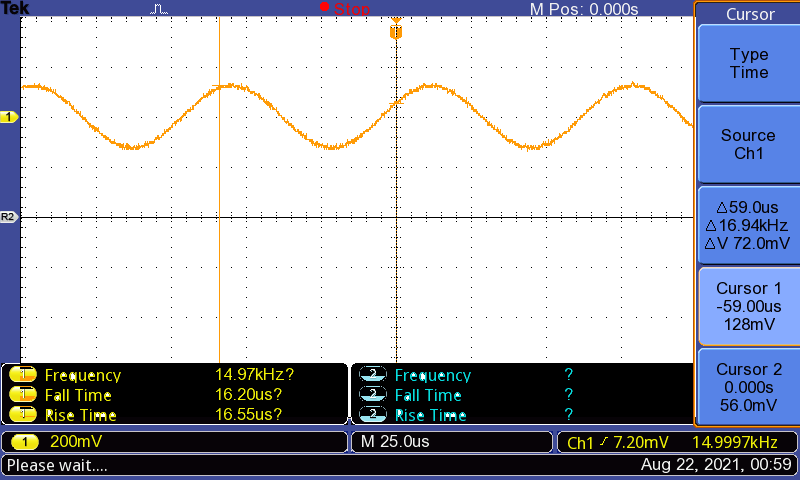Click the Please wait.... status message
800x480 pixels.
tap(57, 465)
